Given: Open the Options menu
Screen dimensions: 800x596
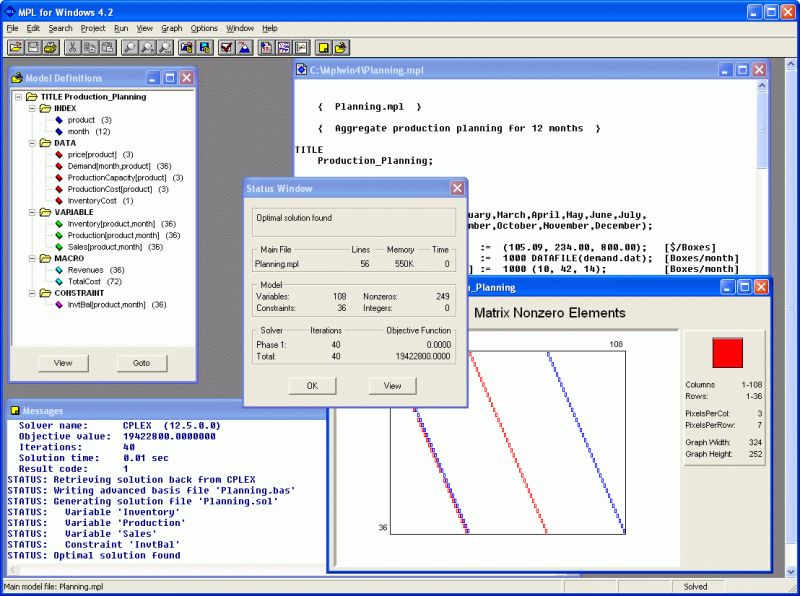Looking at the screenshot, I should [x=203, y=28].
